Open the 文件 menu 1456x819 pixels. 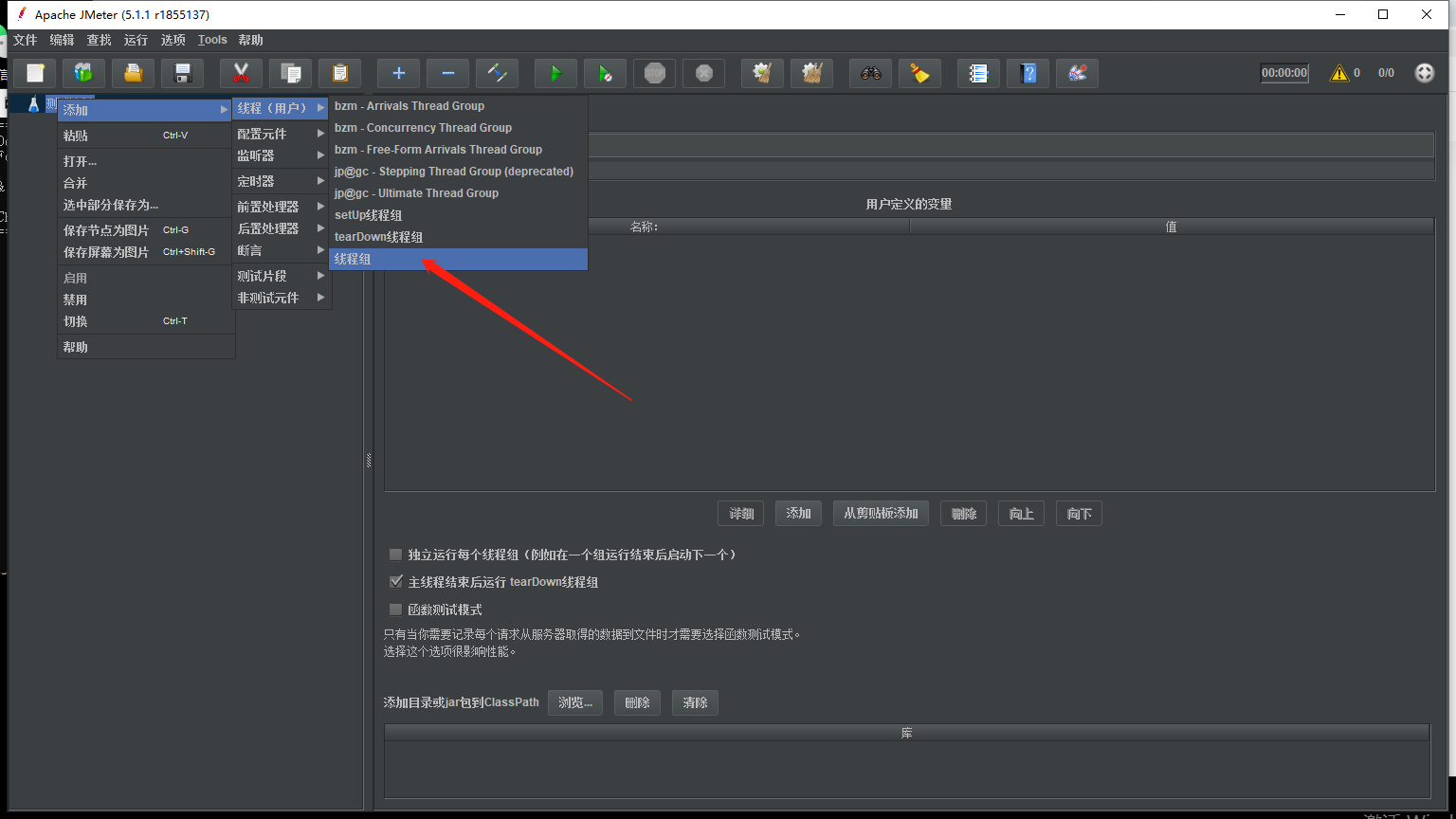[25, 40]
